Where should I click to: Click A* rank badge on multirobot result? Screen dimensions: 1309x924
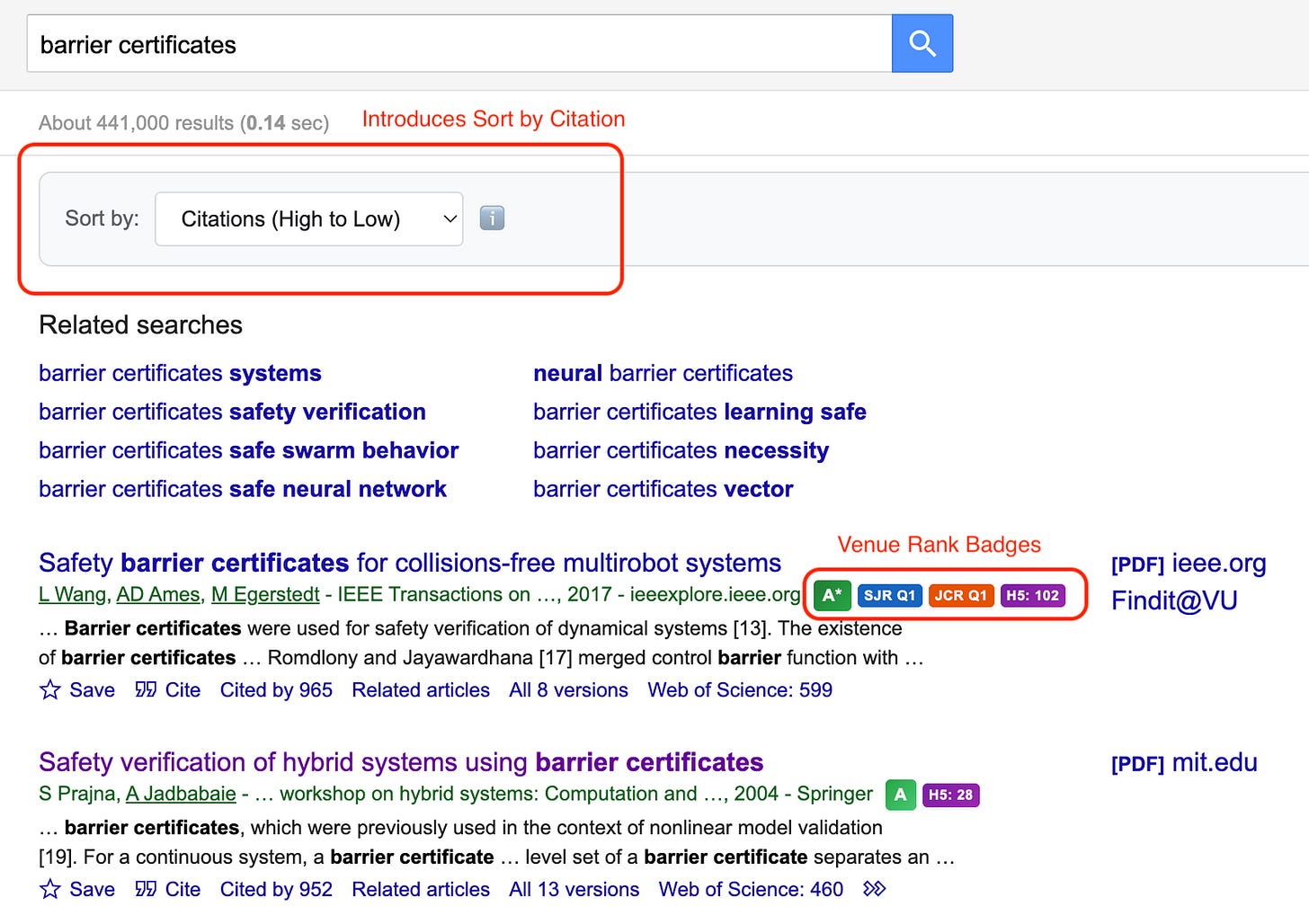[x=833, y=595]
